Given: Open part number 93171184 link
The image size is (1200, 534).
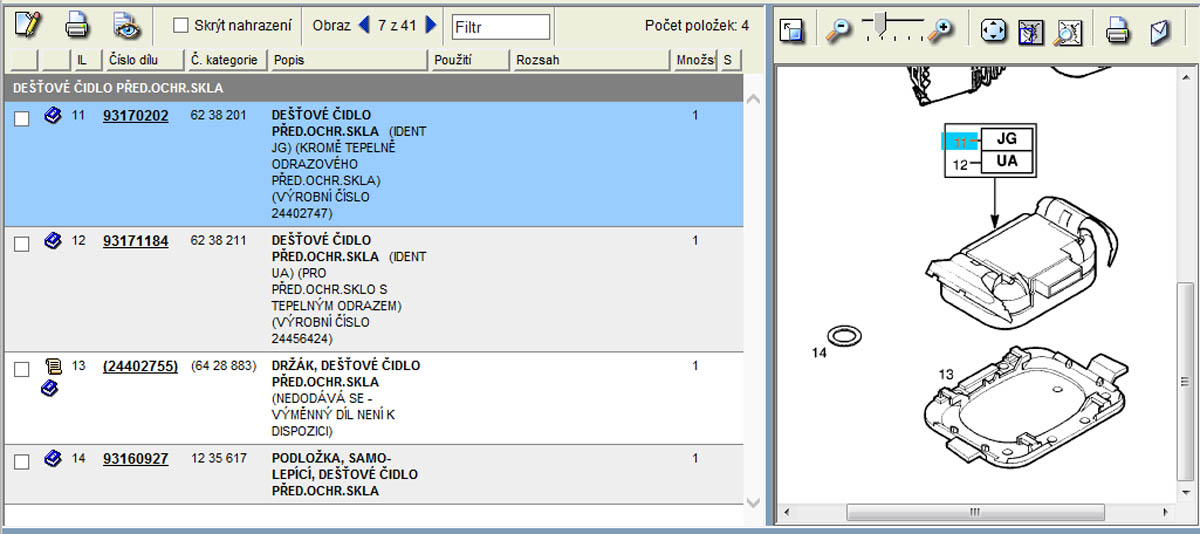Looking at the screenshot, I should (x=135, y=241).
